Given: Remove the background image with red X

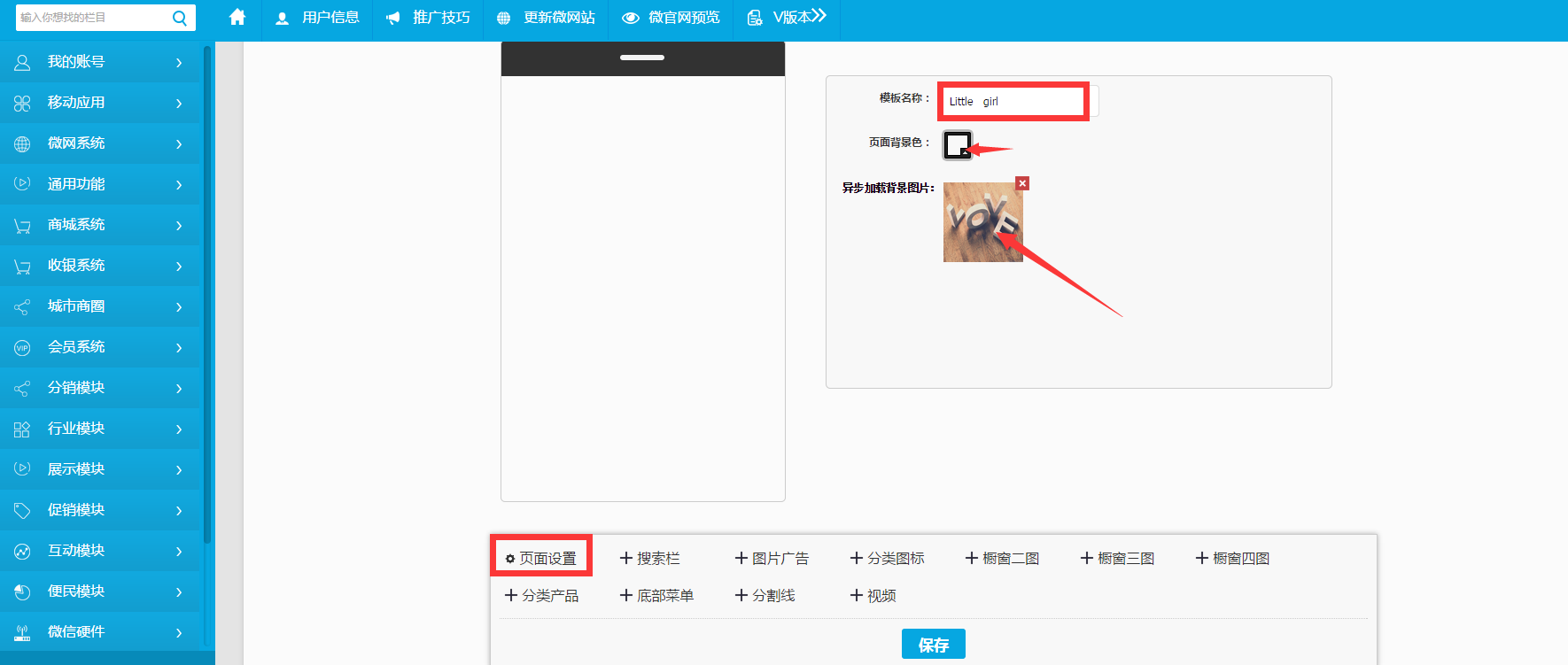Looking at the screenshot, I should [1022, 183].
